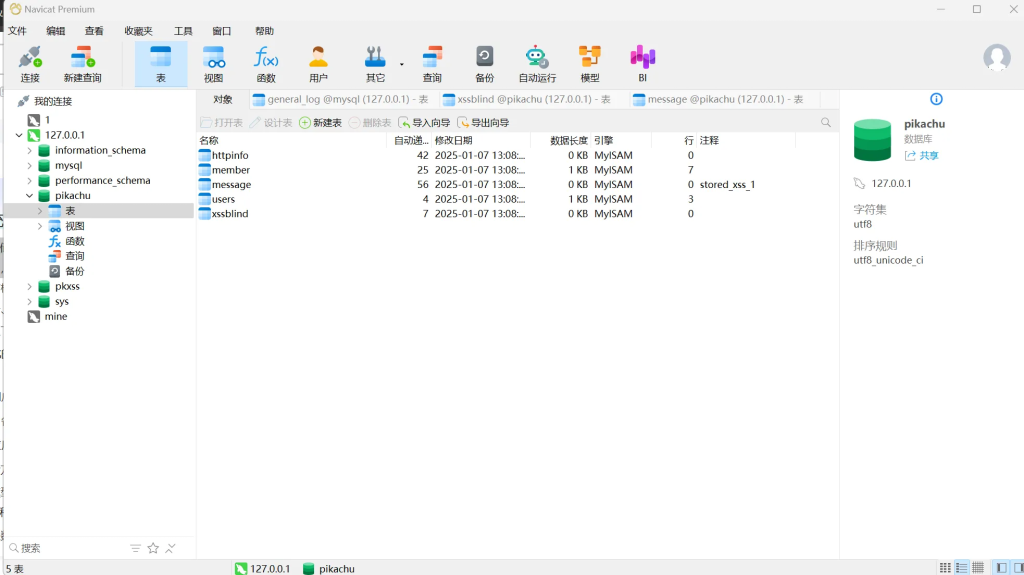Viewport: 1024px width, 575px height.
Task: Open the Function toolbar icon
Action: [x=266, y=64]
